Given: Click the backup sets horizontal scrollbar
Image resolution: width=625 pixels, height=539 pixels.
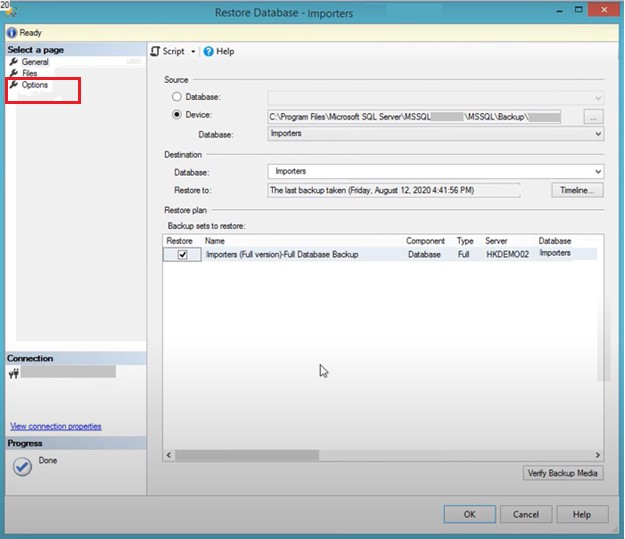Looking at the screenshot, I should [x=380, y=455].
